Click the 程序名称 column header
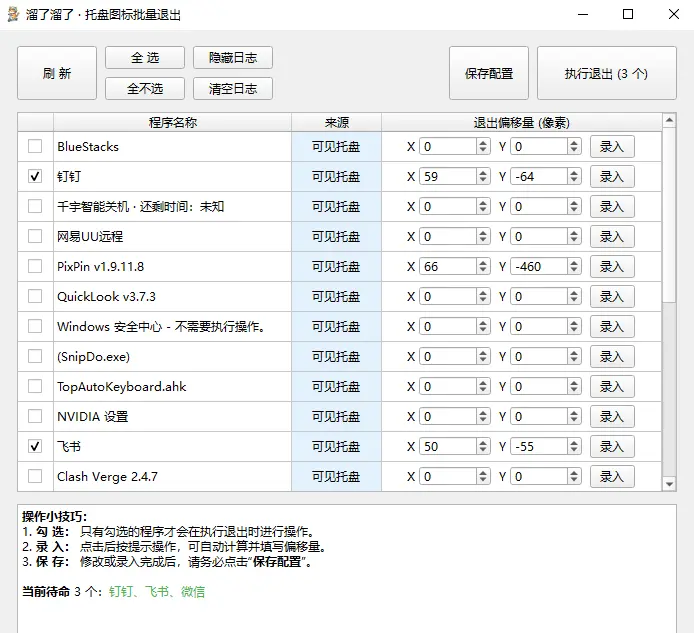The image size is (694, 633). click(173, 122)
